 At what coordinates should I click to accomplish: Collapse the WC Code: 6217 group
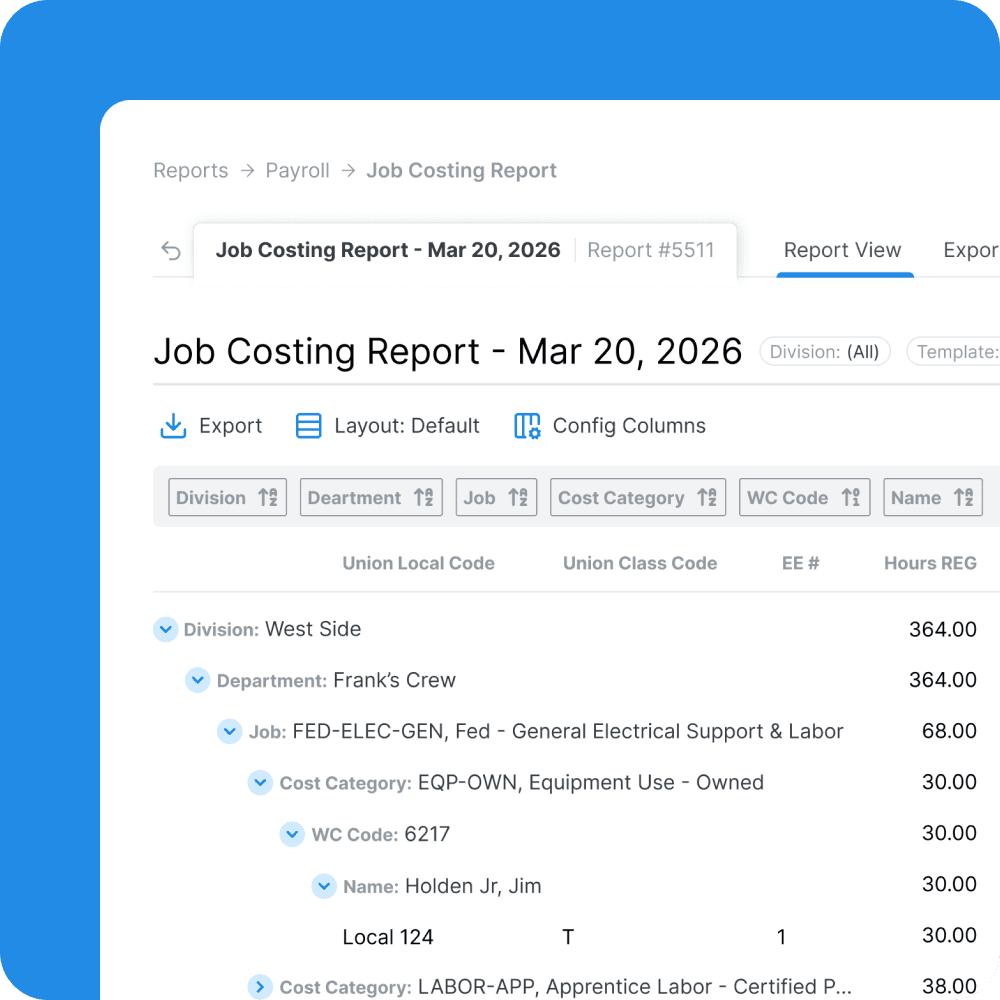point(292,834)
